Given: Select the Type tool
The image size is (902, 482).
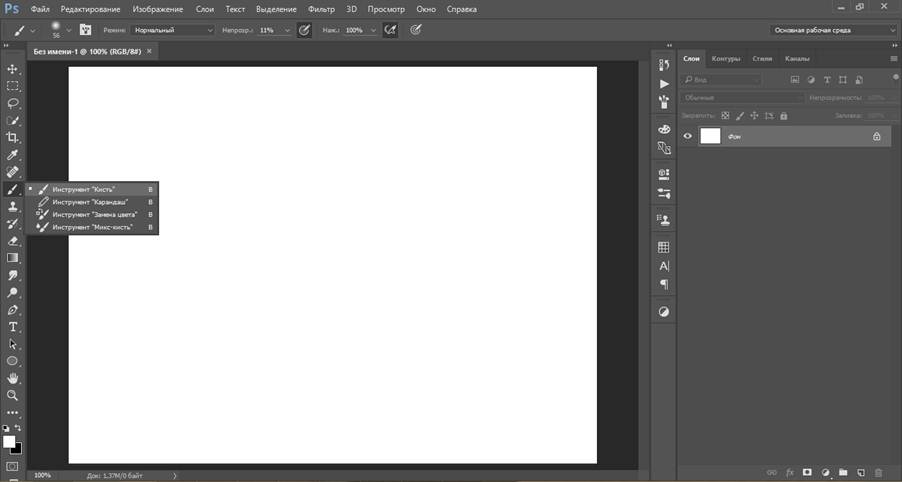Looking at the screenshot, I should coord(12,327).
